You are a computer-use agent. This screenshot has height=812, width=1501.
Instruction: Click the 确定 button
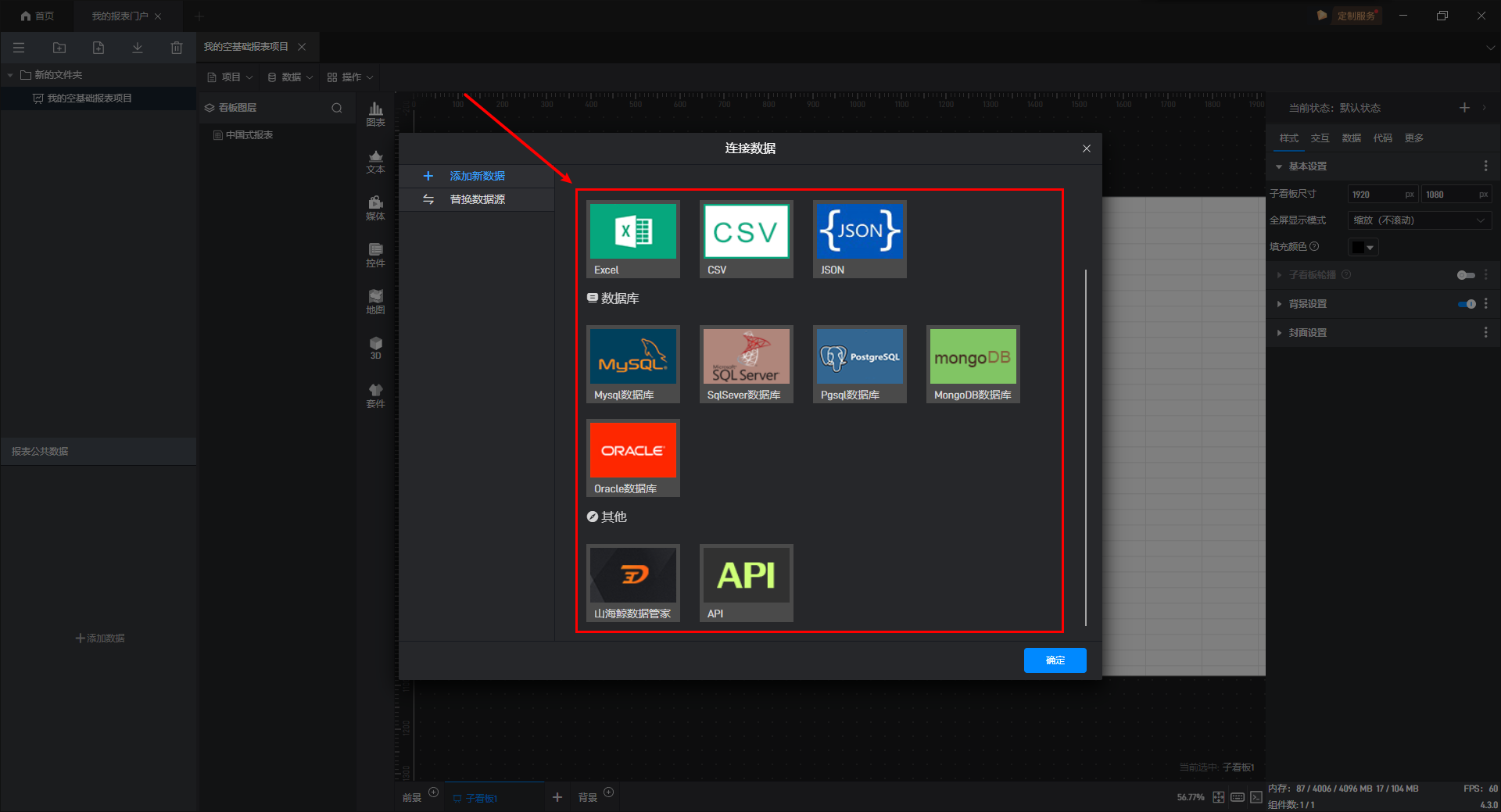tap(1055, 660)
